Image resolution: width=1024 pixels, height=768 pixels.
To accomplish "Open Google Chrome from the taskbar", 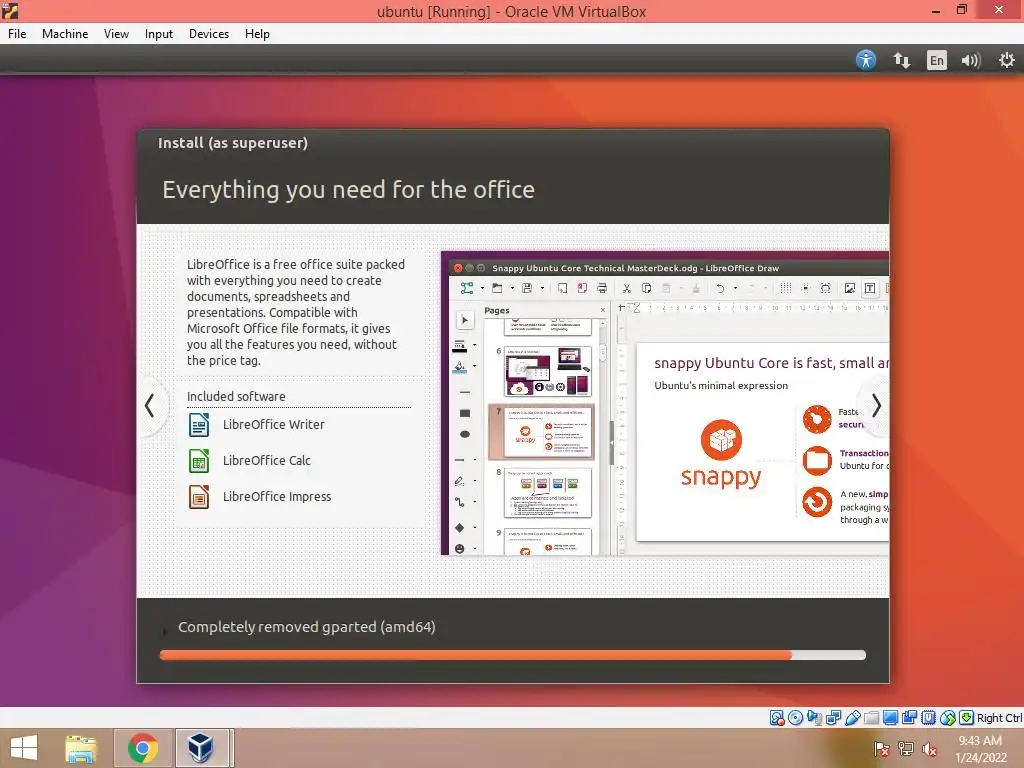I will 143,748.
